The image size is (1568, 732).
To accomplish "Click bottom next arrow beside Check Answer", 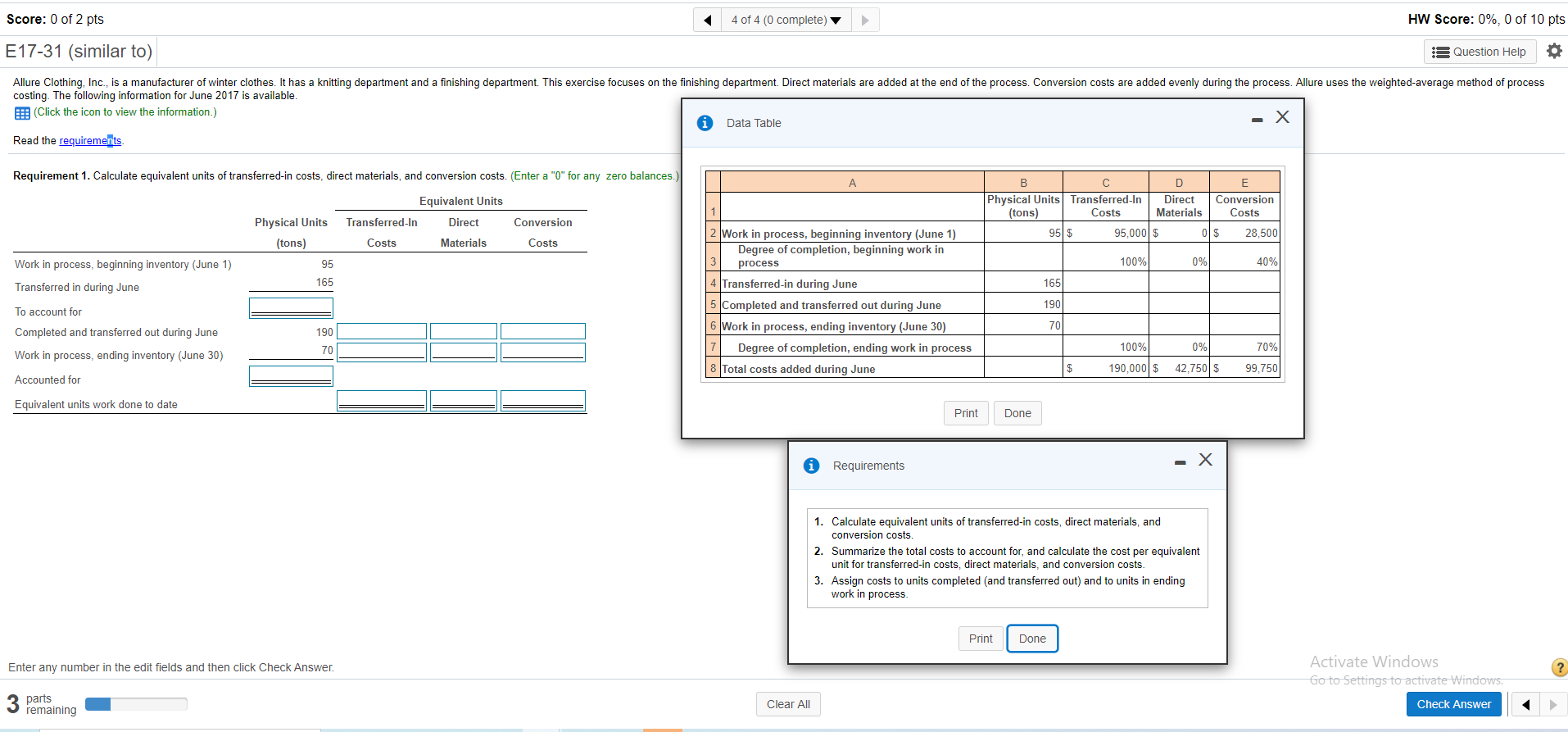I will pyautogui.click(x=1553, y=704).
